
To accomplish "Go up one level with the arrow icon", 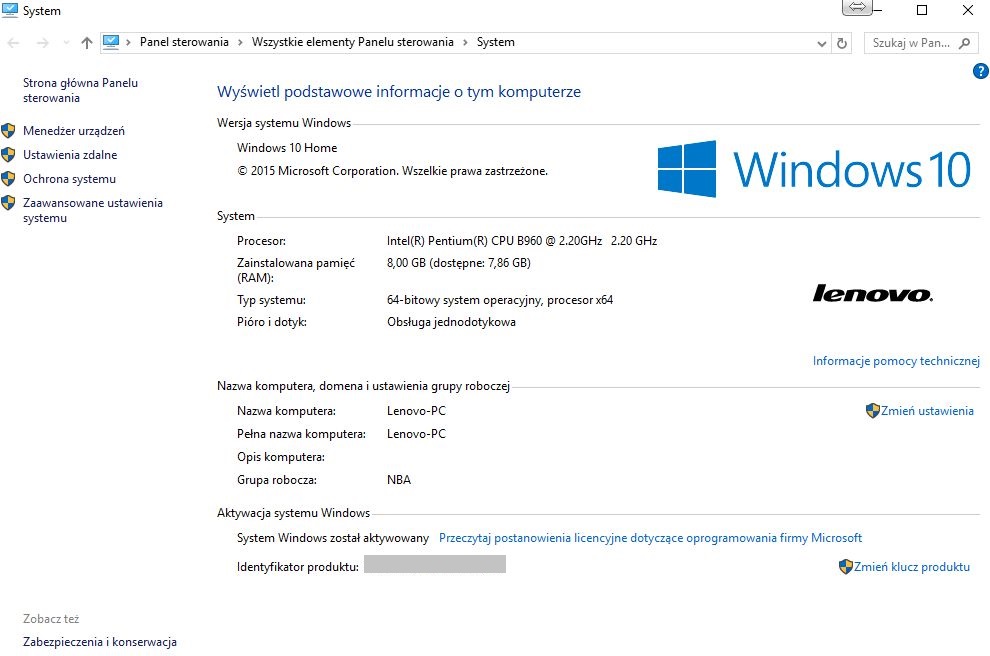I will point(86,42).
